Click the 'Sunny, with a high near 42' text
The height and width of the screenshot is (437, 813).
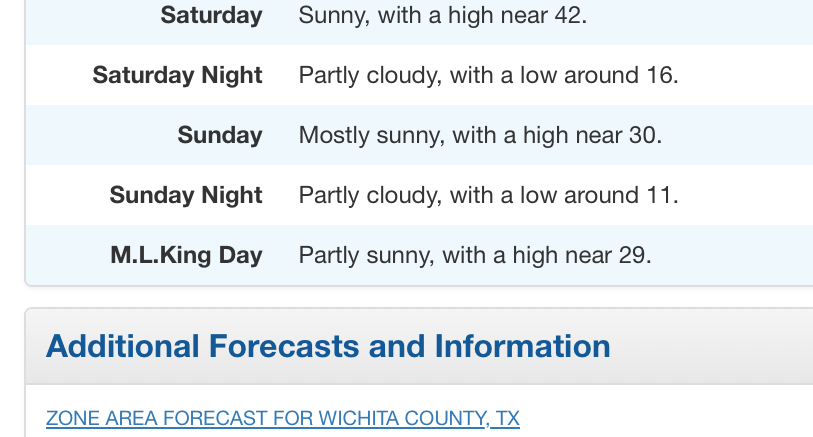[x=443, y=16]
